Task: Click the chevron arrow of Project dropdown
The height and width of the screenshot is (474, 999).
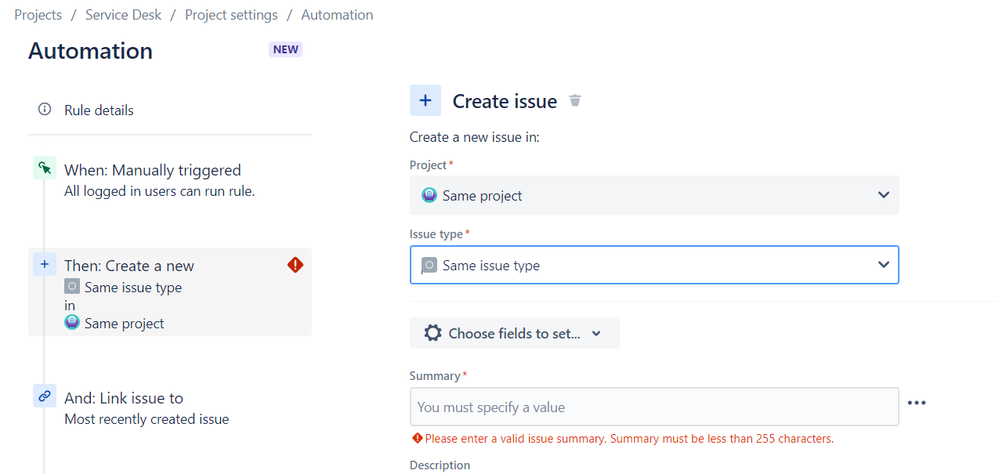Action: coord(883,195)
